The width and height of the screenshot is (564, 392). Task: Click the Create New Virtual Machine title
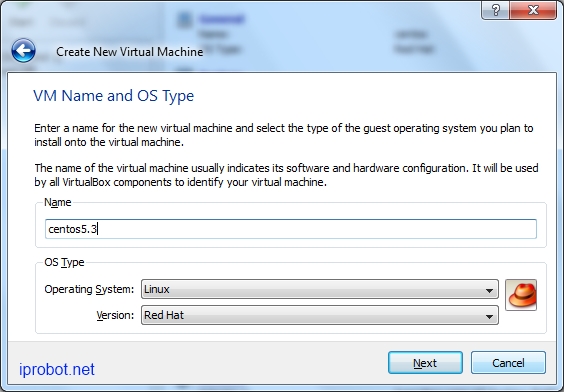(x=129, y=52)
